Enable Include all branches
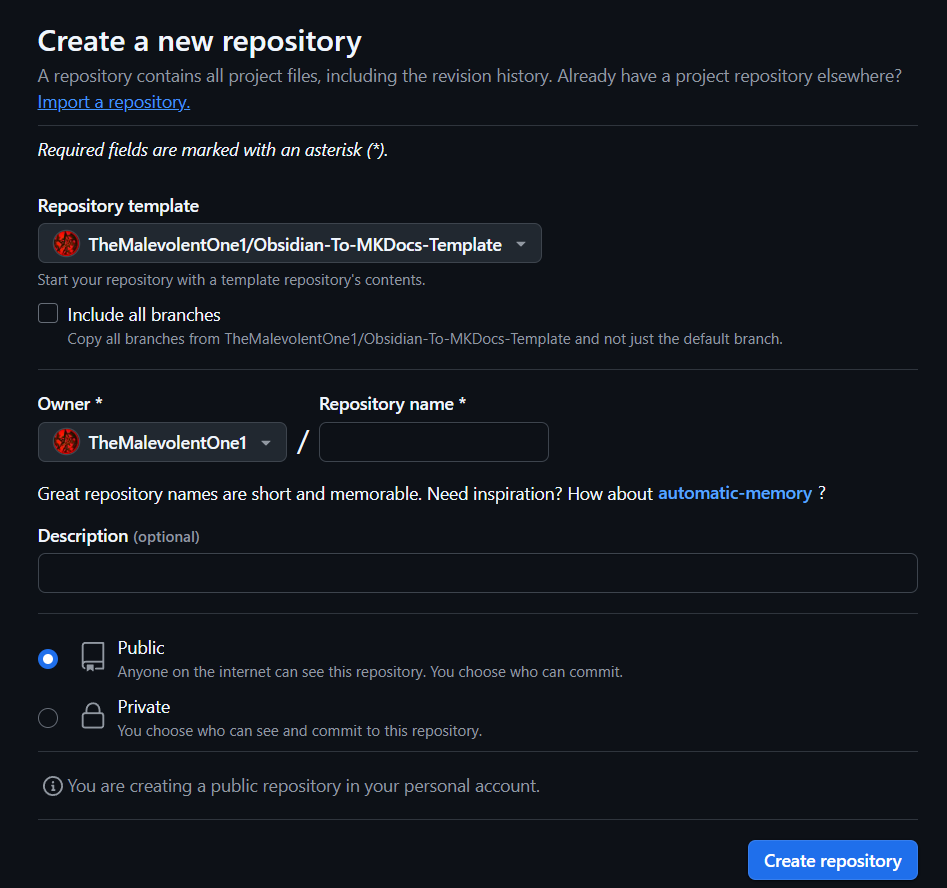The height and width of the screenshot is (888, 947). click(x=47, y=312)
